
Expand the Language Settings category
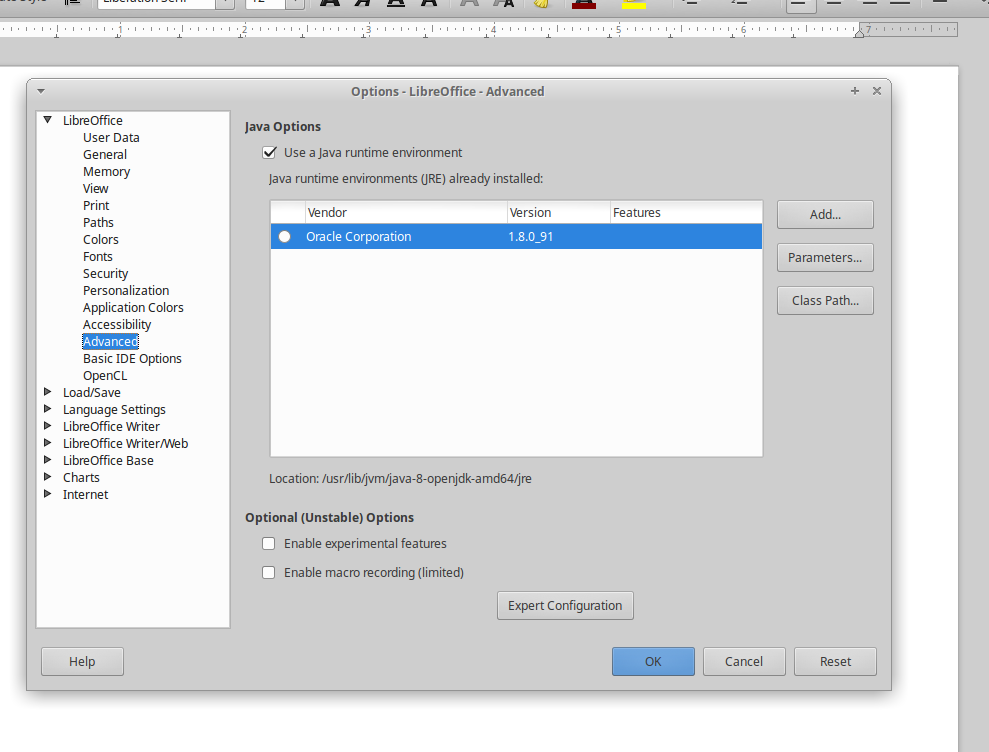47,409
